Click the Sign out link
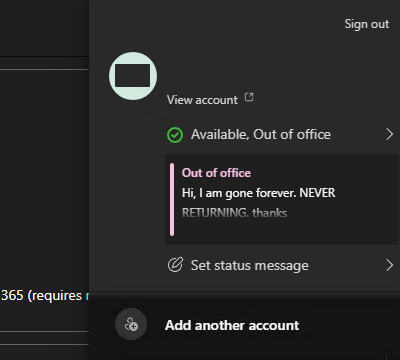Screen dimensions: 400x360 [x=367, y=24]
